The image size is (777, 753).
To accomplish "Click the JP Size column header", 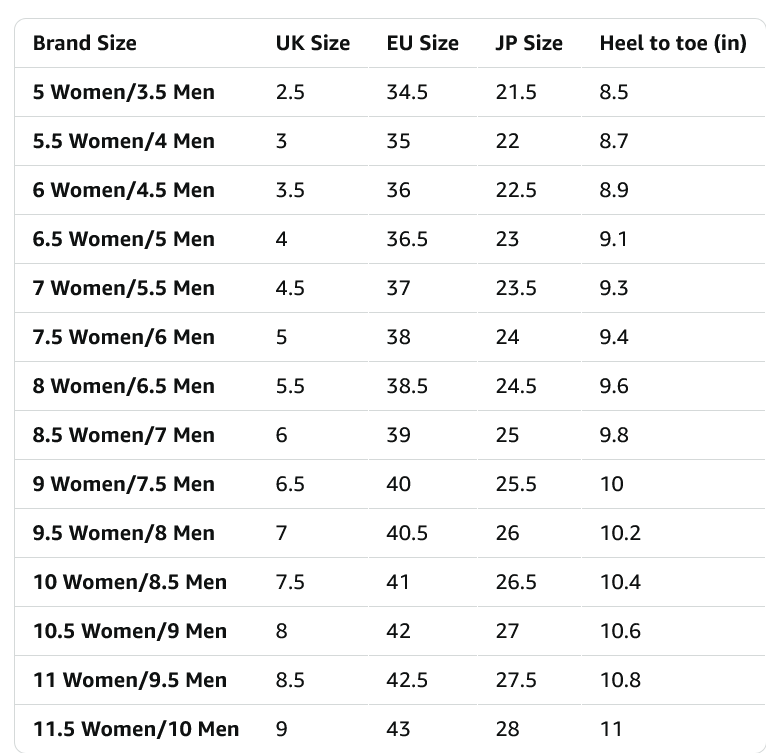I will click(529, 43).
